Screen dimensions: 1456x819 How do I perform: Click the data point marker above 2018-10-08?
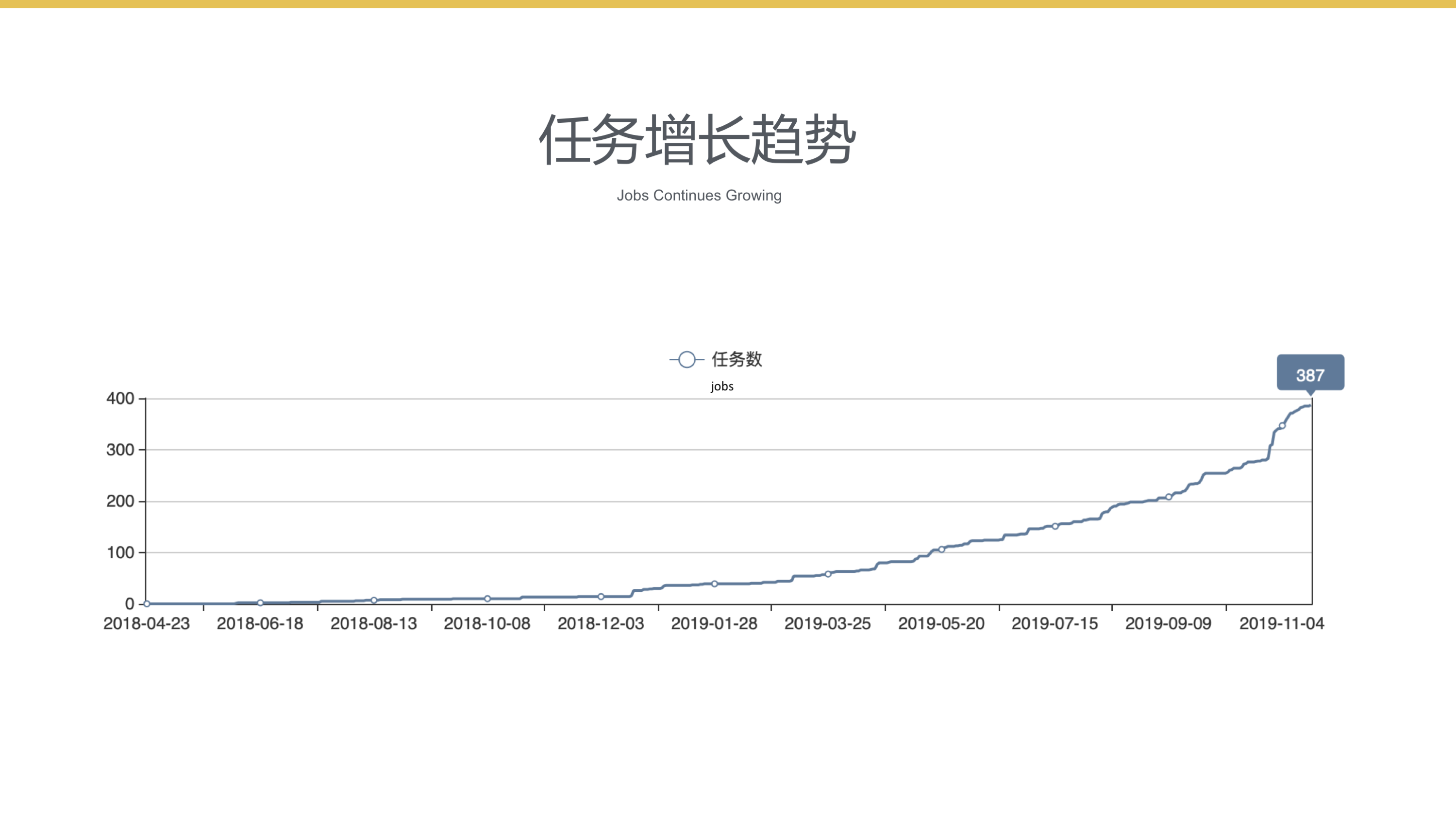[x=487, y=599]
